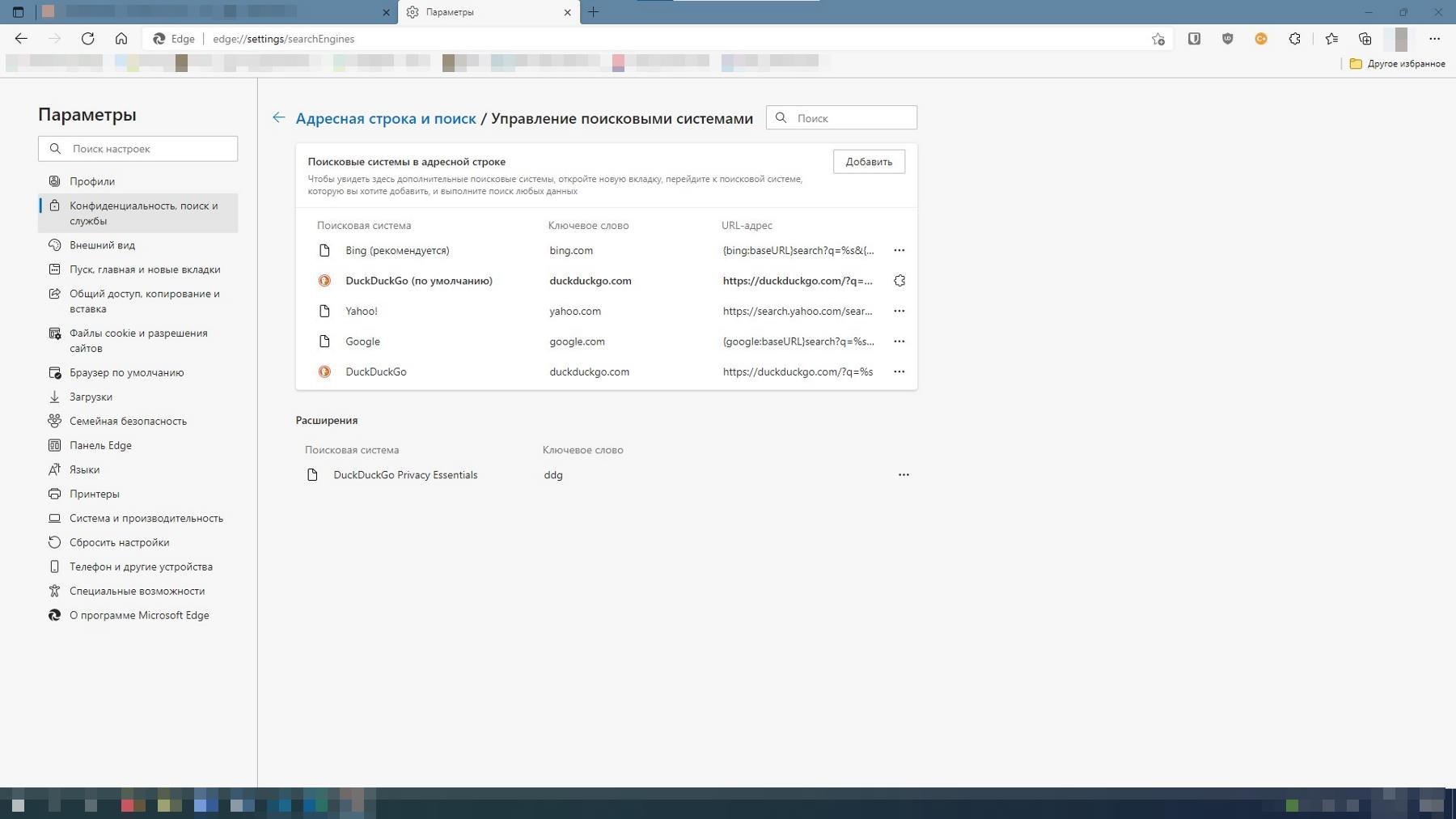
Task: Open the Языки settings section
Action: click(x=138, y=469)
